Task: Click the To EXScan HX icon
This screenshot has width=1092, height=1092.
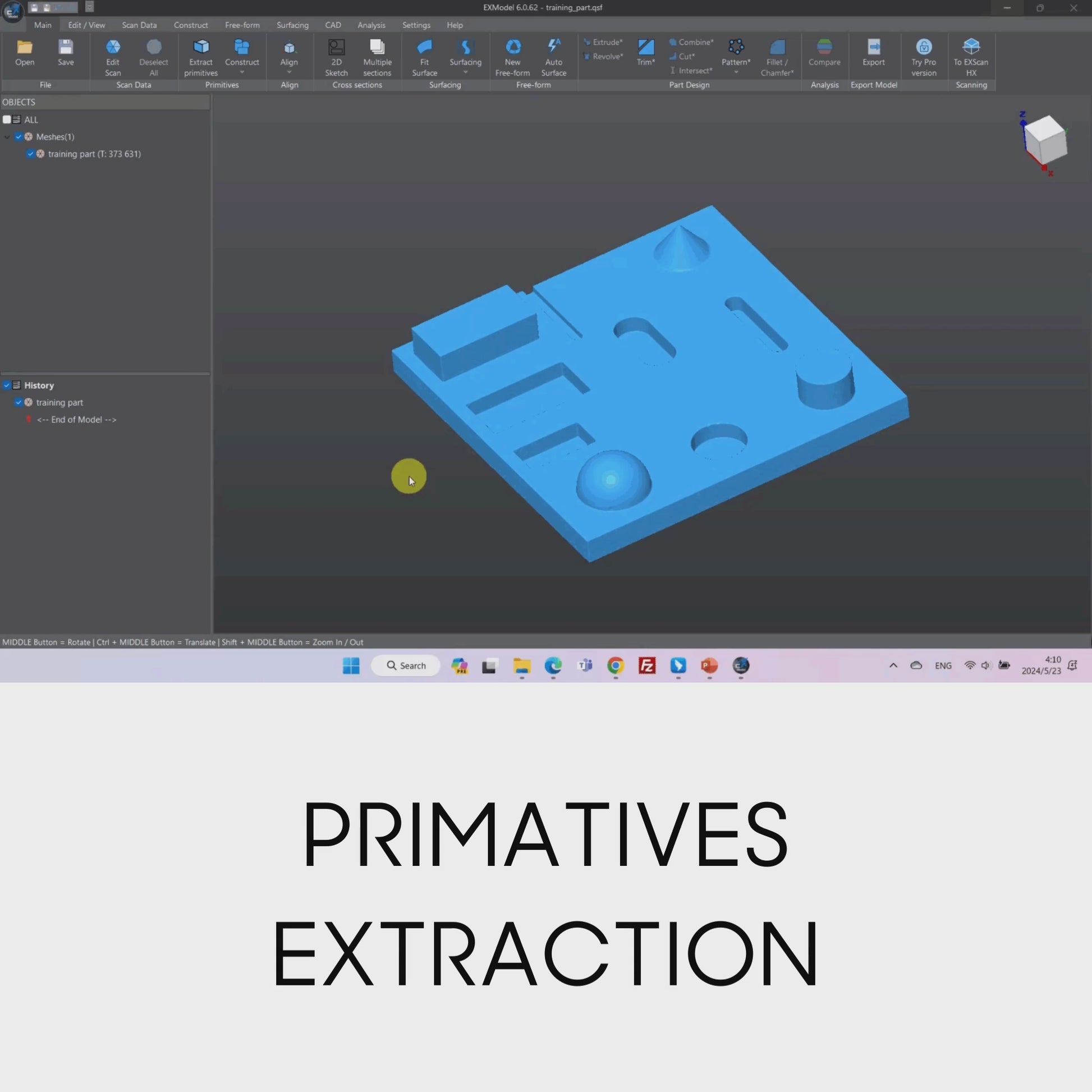Action: [x=970, y=48]
